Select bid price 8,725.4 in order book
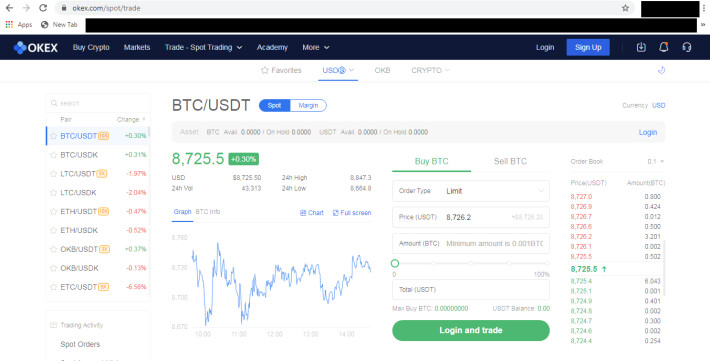The height and width of the screenshot is (361, 710). pyautogui.click(x=581, y=281)
